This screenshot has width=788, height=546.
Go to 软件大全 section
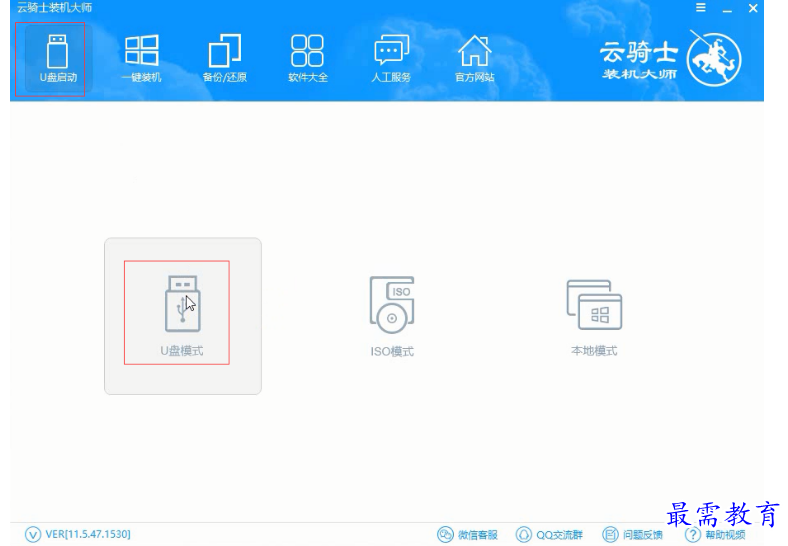point(308,59)
